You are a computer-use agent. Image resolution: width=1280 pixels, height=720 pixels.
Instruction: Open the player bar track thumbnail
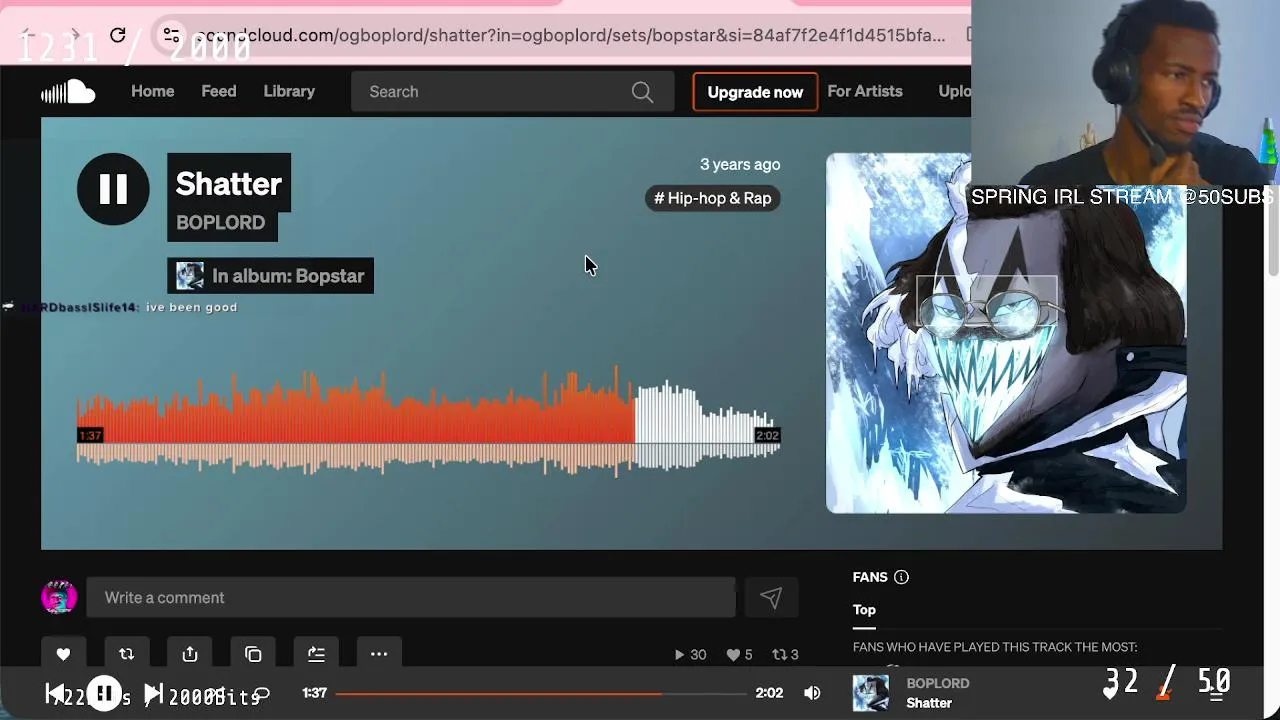point(870,693)
